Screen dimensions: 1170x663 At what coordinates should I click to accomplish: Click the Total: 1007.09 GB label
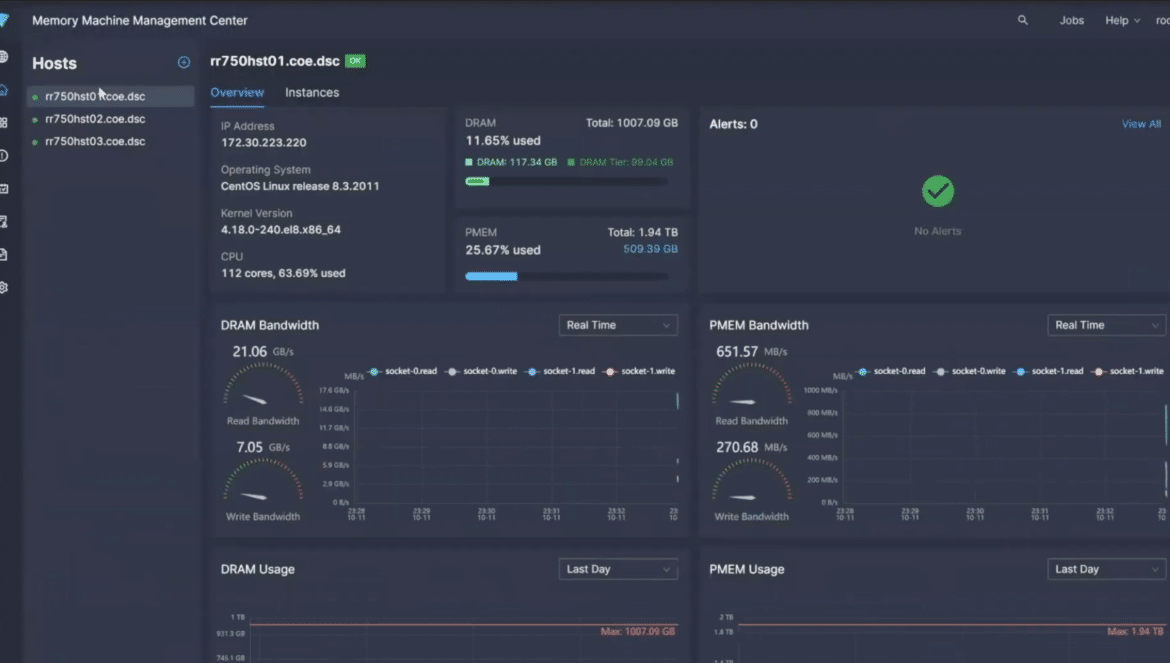pos(631,122)
